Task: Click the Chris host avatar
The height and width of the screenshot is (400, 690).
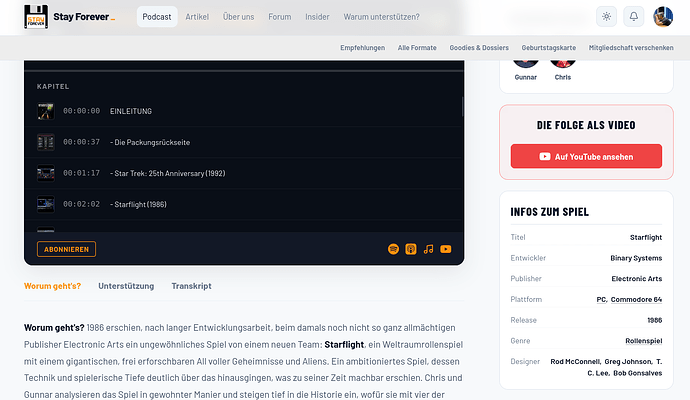Action: 563,64
